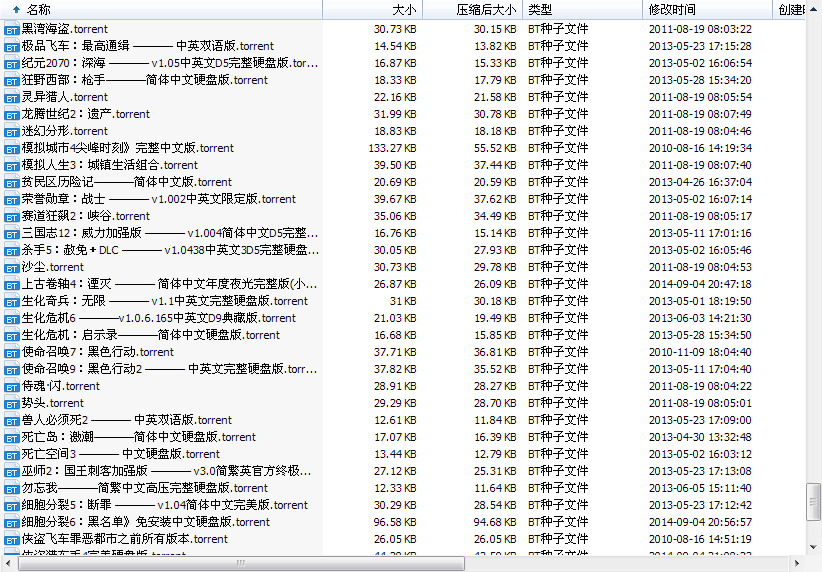Click the partially visible 创建 column header
822x572 pixels.
(x=791, y=9)
